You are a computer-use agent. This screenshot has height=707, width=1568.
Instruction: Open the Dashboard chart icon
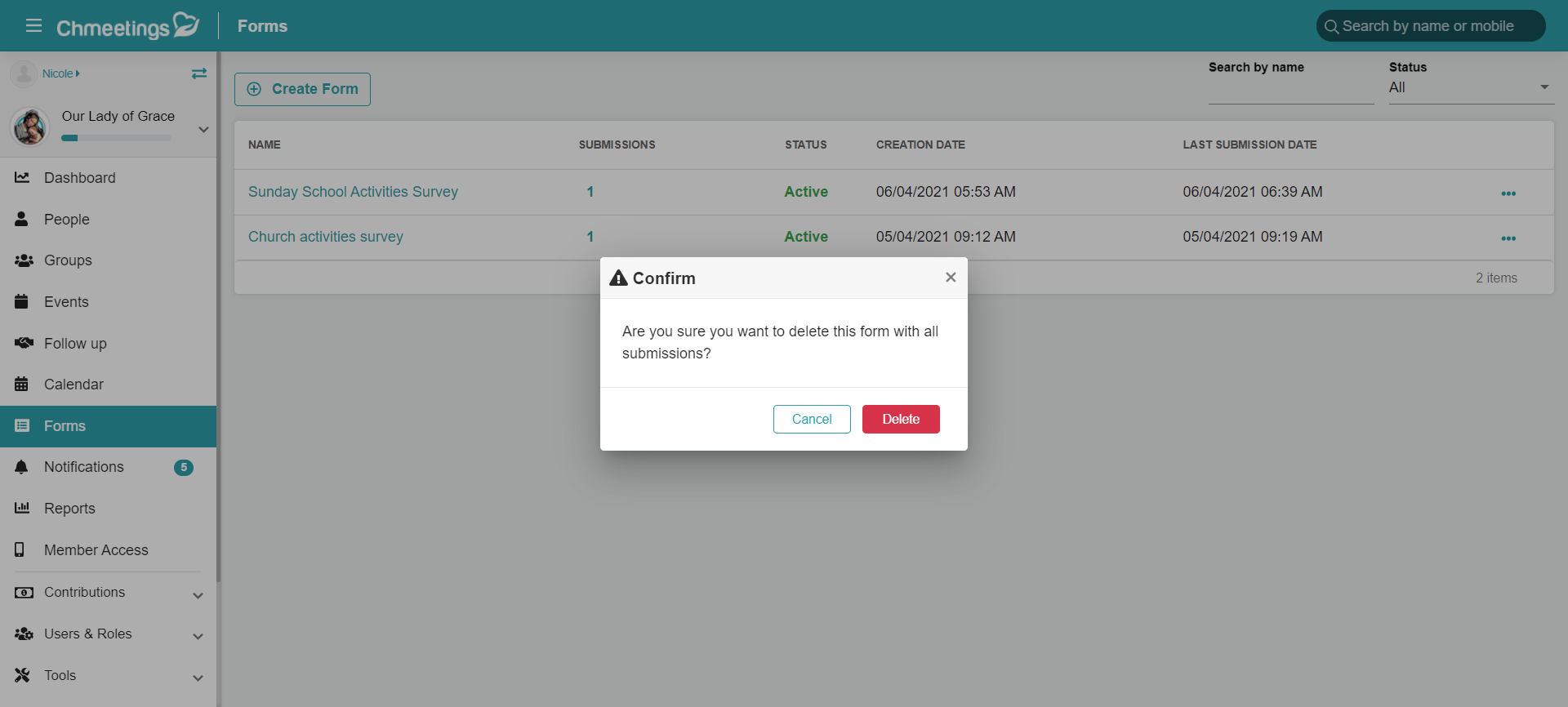coord(22,177)
